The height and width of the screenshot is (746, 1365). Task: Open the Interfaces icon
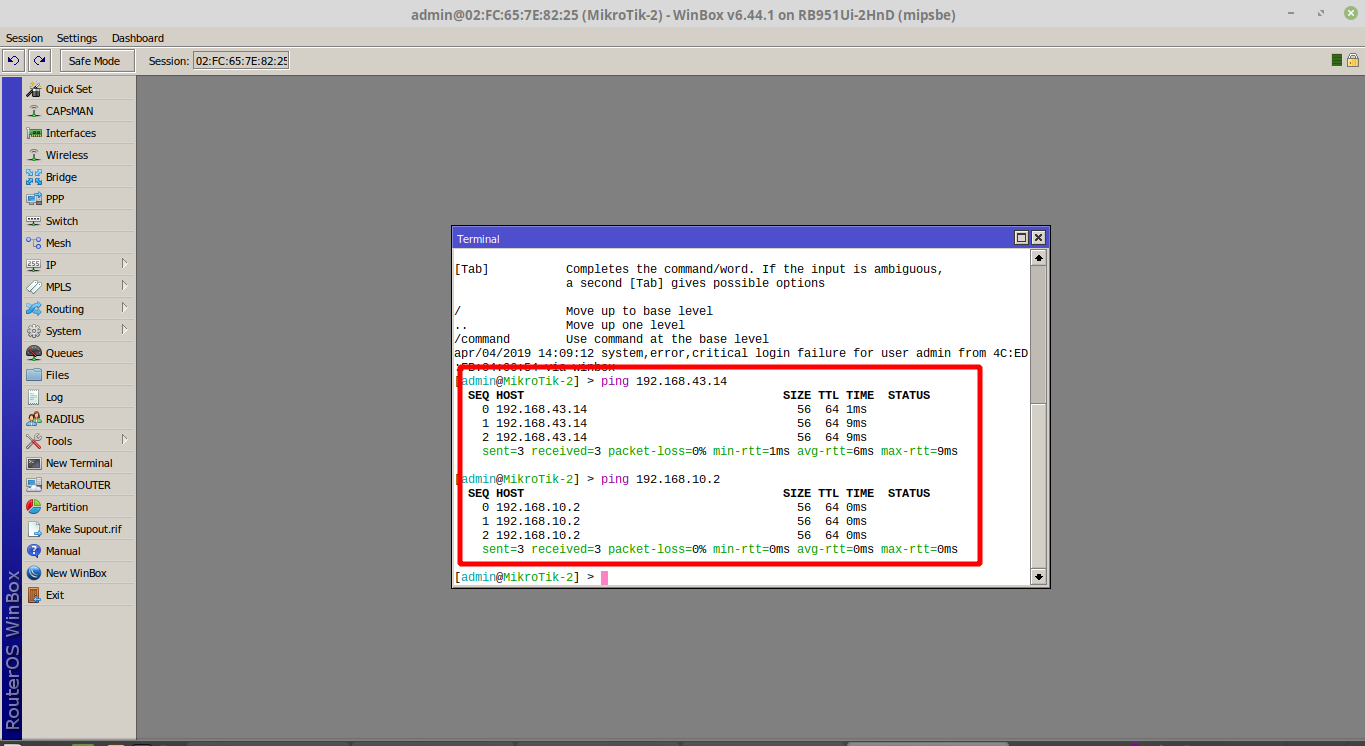pos(34,133)
